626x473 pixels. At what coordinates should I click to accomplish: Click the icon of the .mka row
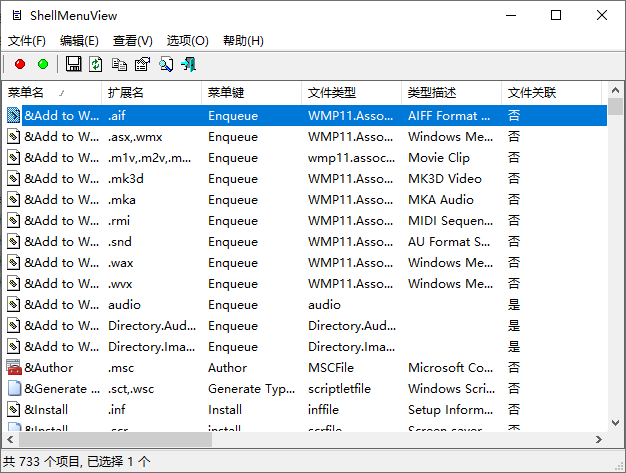(x=14, y=199)
